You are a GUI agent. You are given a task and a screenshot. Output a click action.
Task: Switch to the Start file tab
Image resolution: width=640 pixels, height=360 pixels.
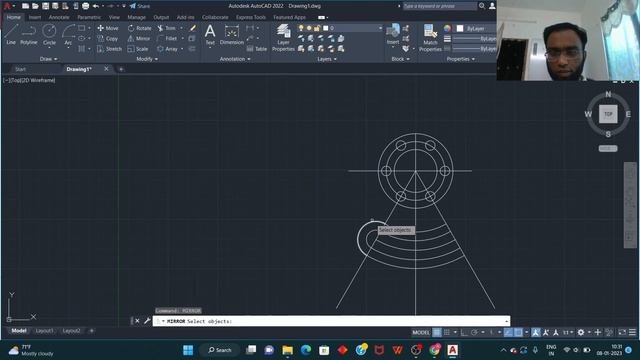click(x=20, y=69)
